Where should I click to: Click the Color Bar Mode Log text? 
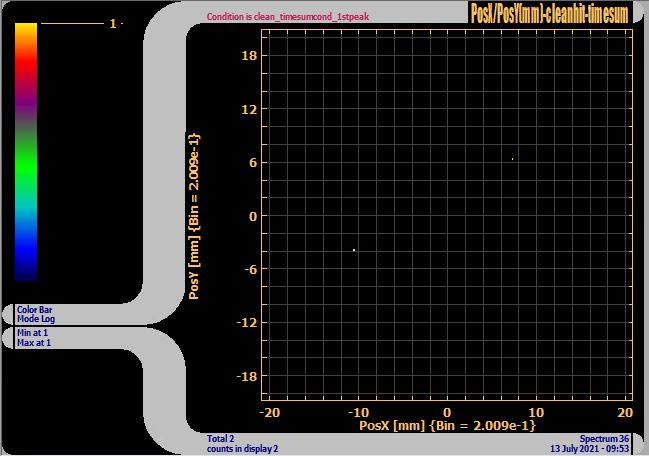[34, 314]
